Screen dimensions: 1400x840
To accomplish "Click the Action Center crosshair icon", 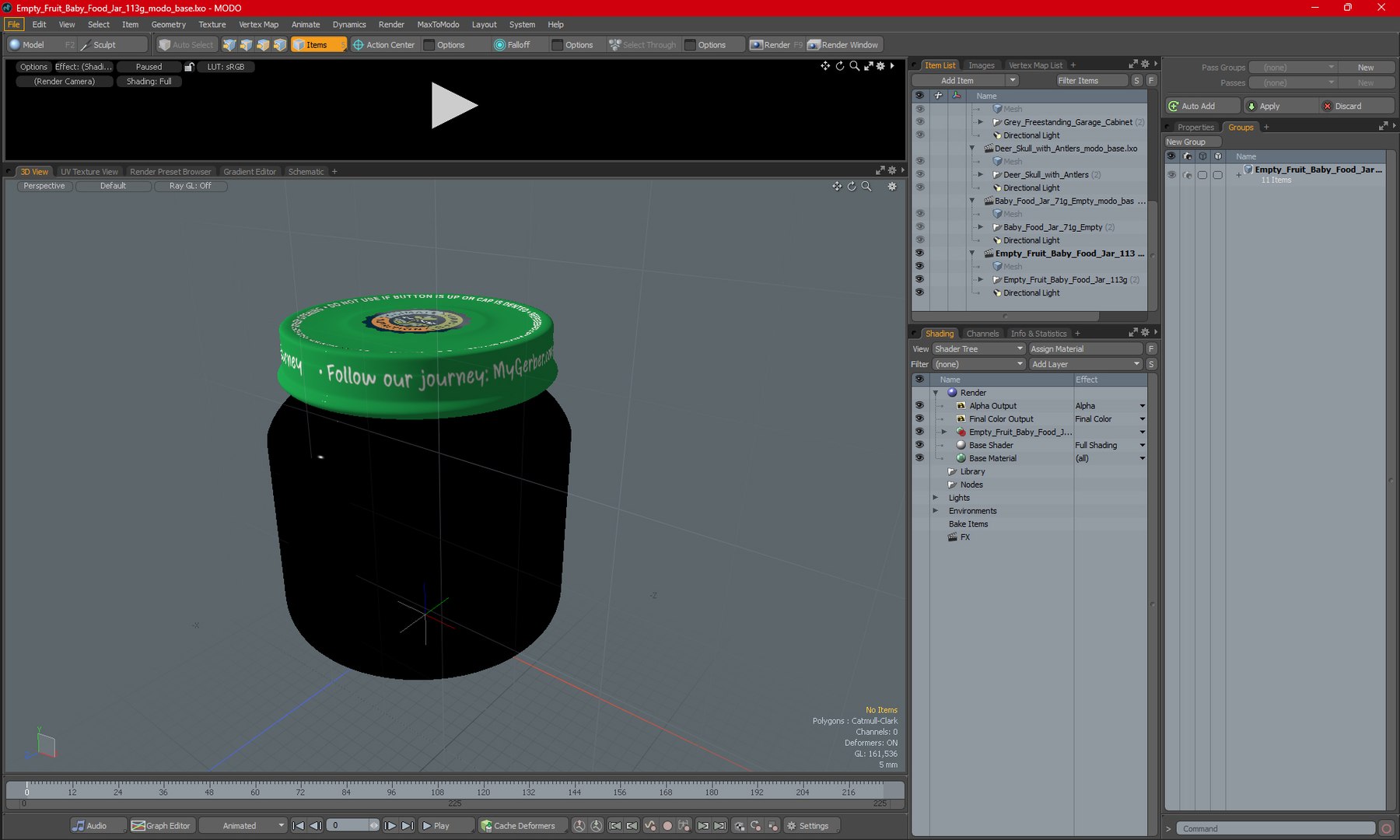I will [x=359, y=45].
